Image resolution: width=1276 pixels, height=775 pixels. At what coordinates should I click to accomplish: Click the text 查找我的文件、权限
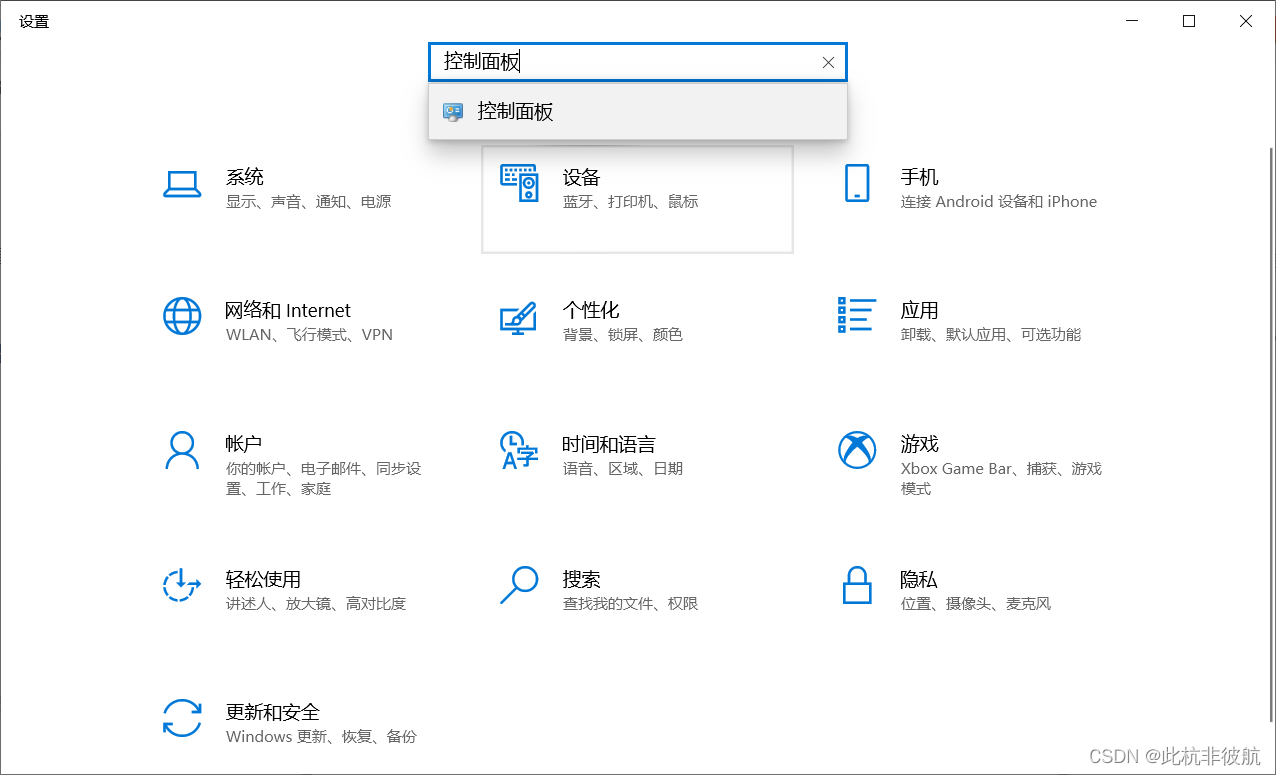[631, 604]
